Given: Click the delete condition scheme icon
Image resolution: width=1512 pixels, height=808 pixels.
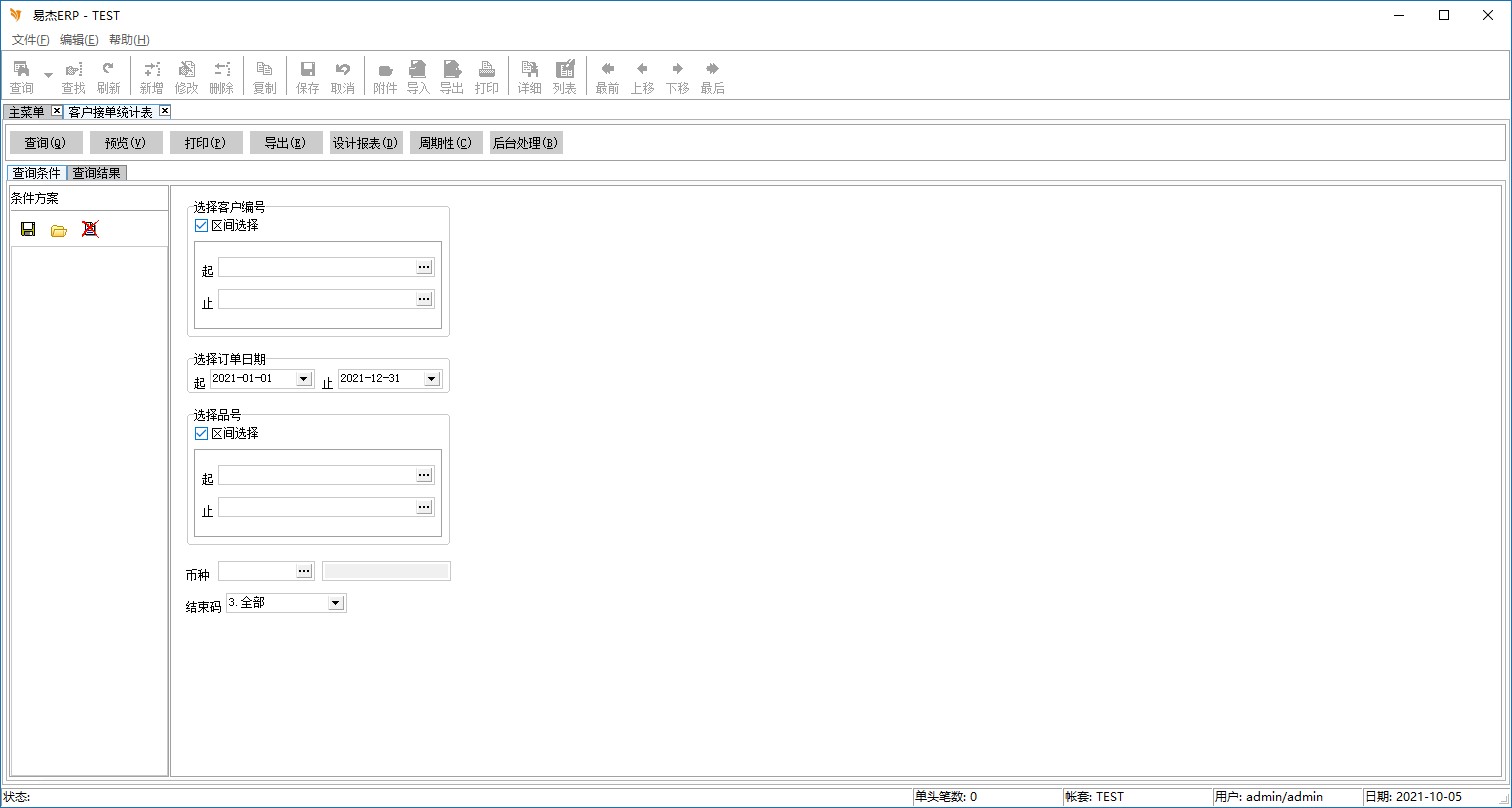Looking at the screenshot, I should coord(90,229).
